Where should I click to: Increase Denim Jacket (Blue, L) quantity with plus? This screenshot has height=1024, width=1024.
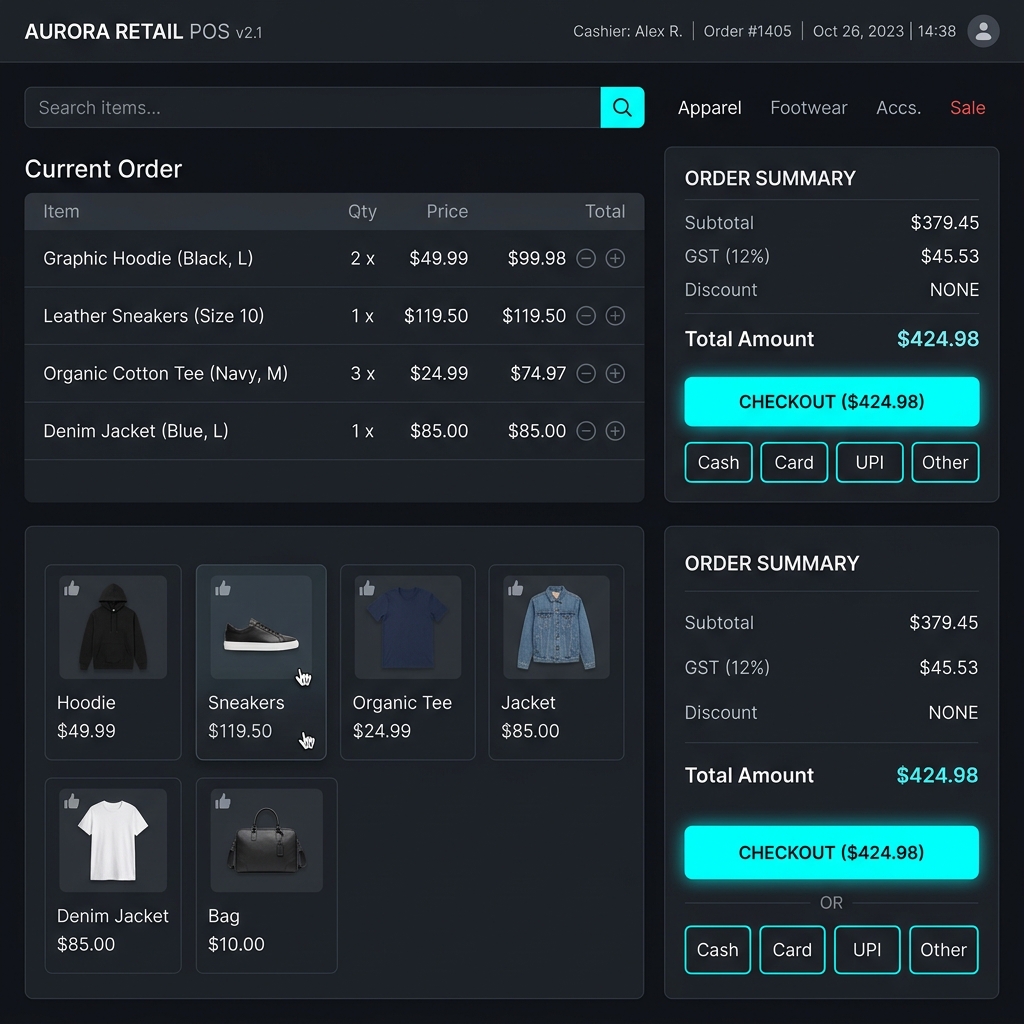tap(615, 431)
